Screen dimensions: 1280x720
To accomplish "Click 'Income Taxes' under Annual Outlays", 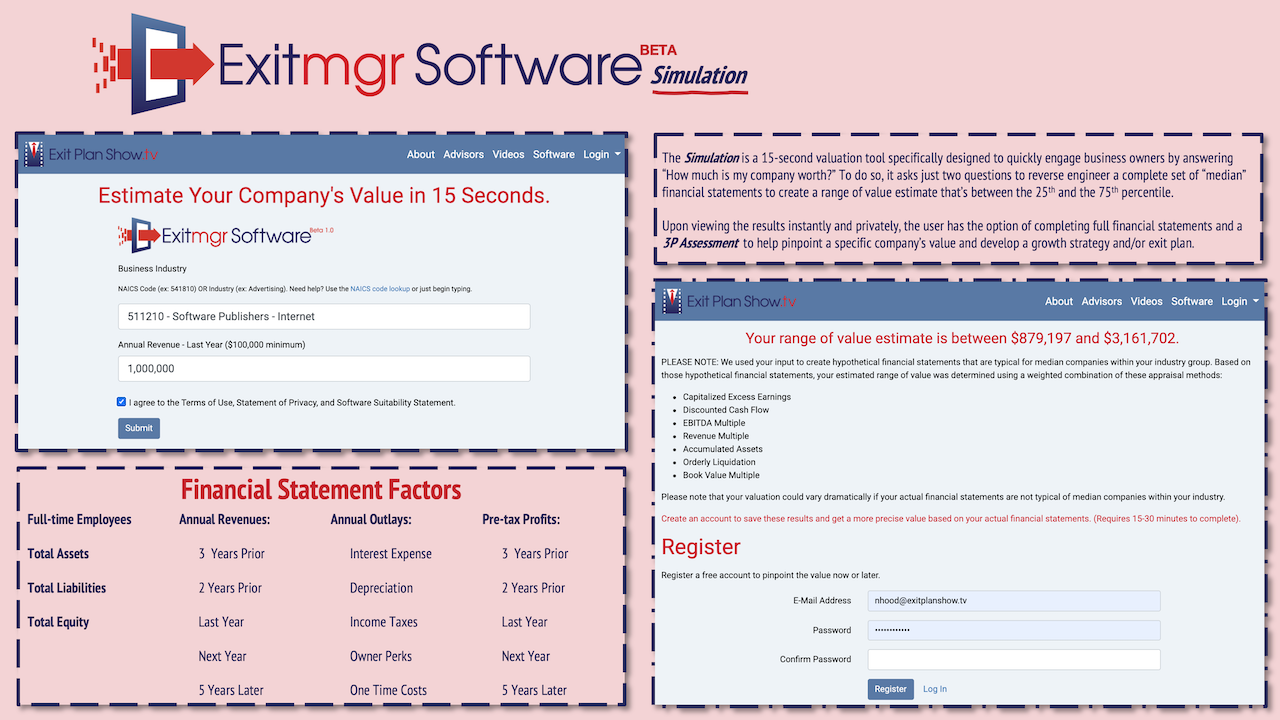I will (x=384, y=622).
